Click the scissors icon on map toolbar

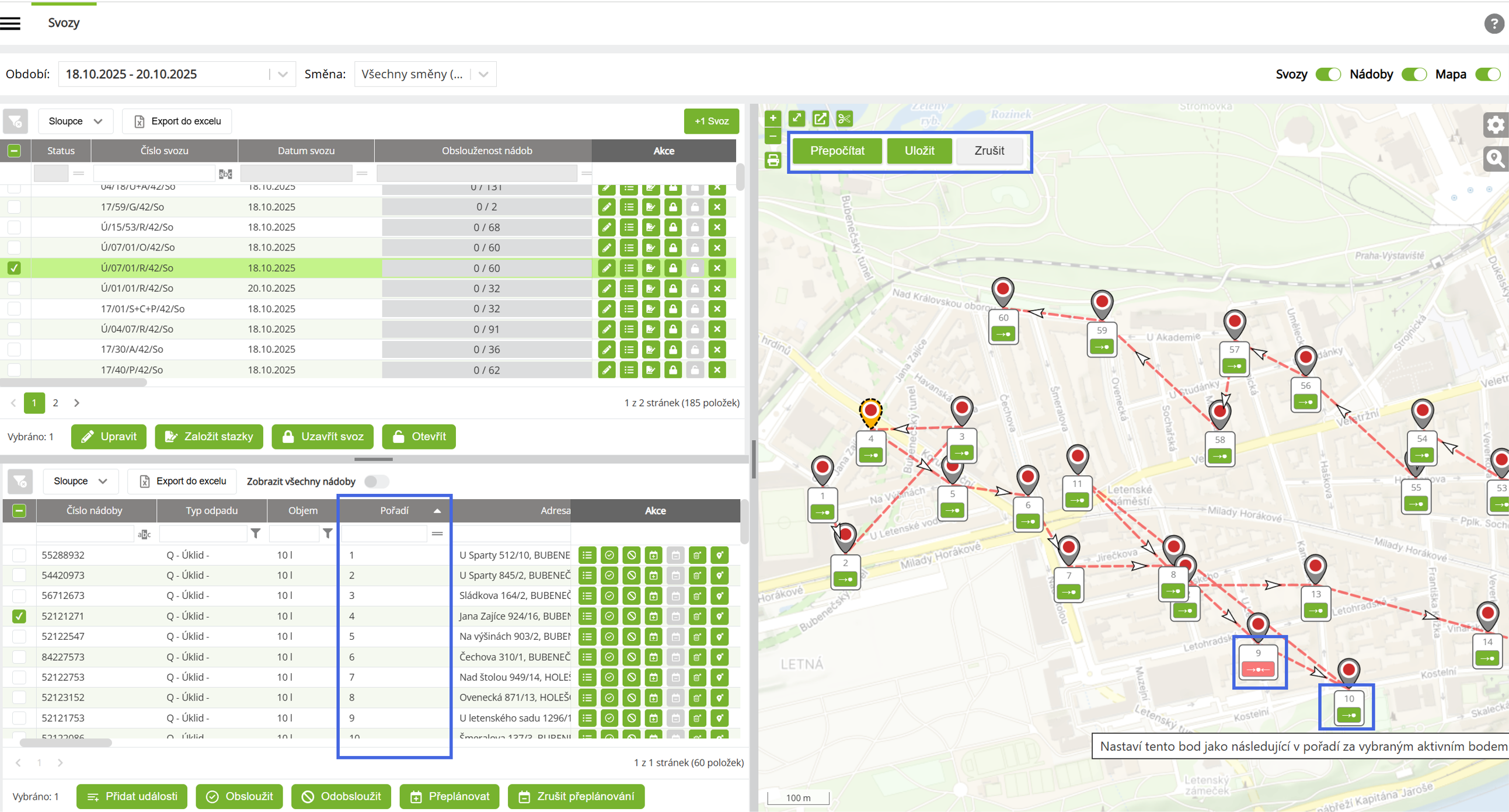click(844, 119)
